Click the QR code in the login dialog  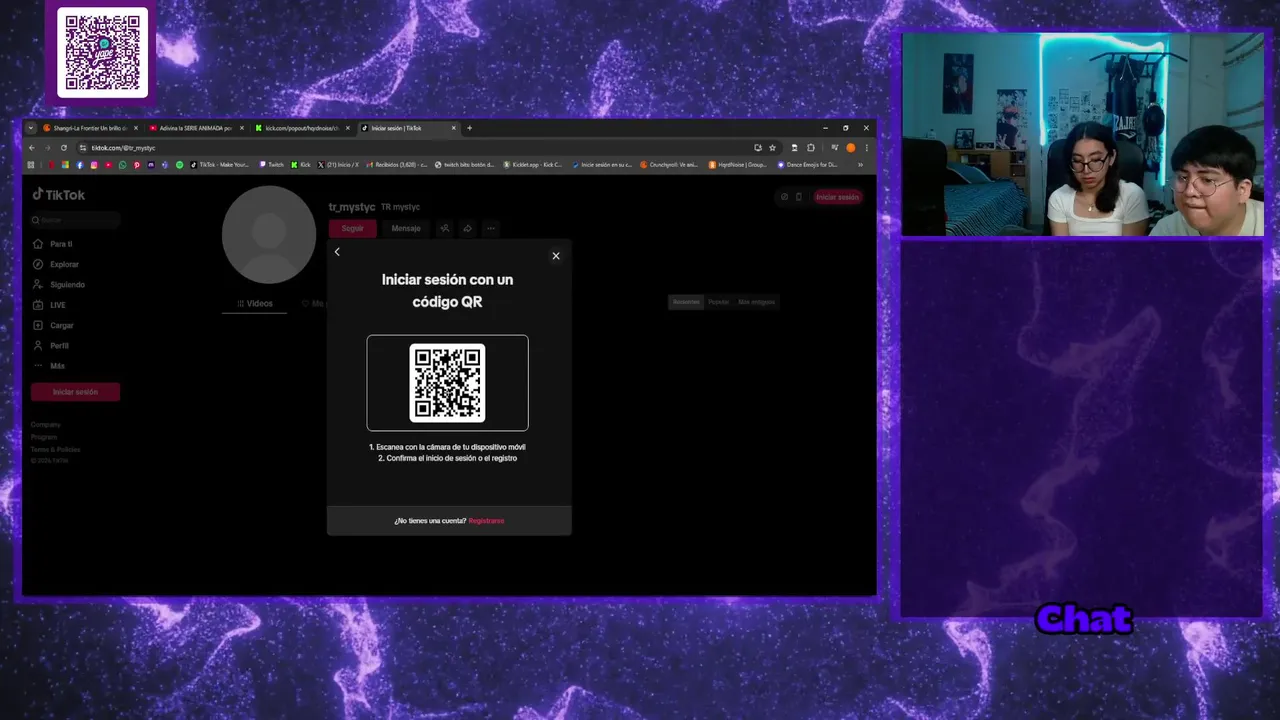tap(447, 383)
